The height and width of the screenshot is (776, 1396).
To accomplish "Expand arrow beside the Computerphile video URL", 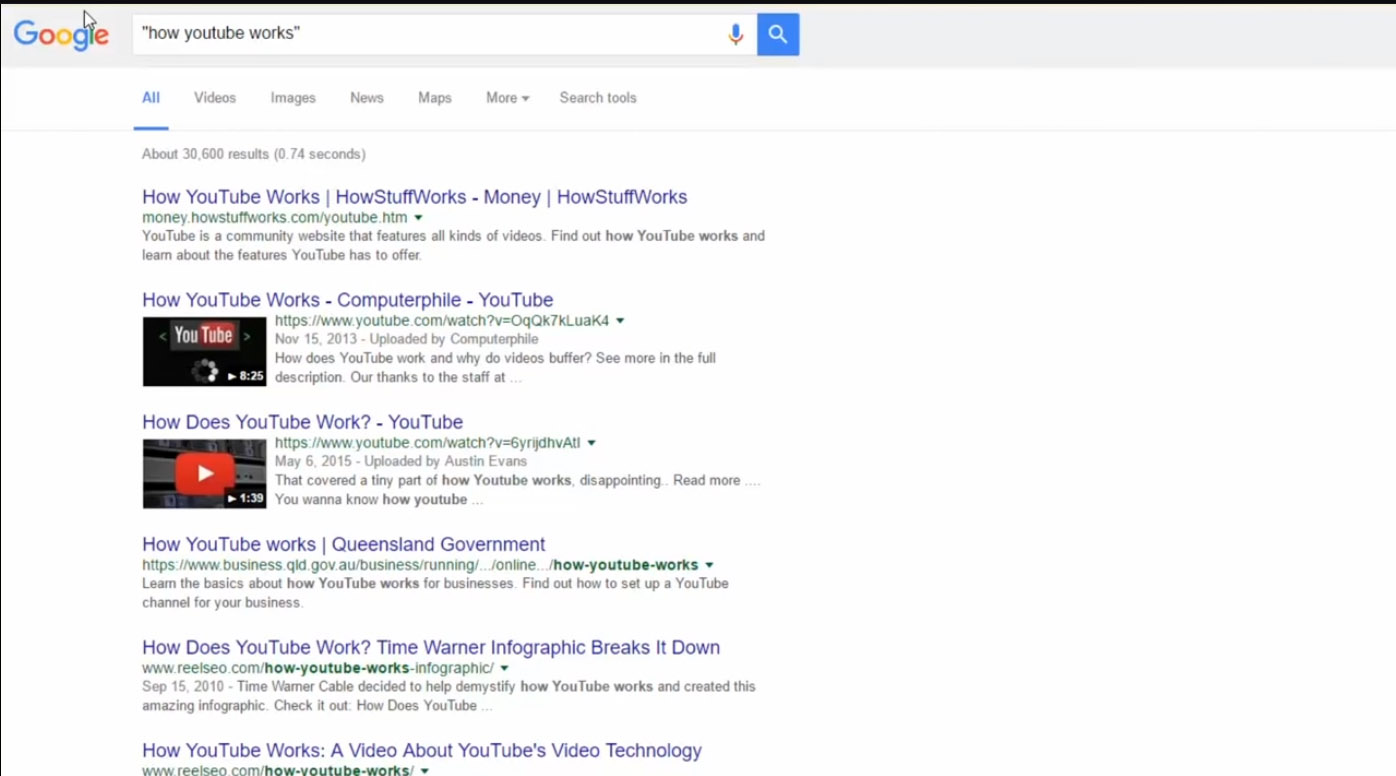I will 620,321.
